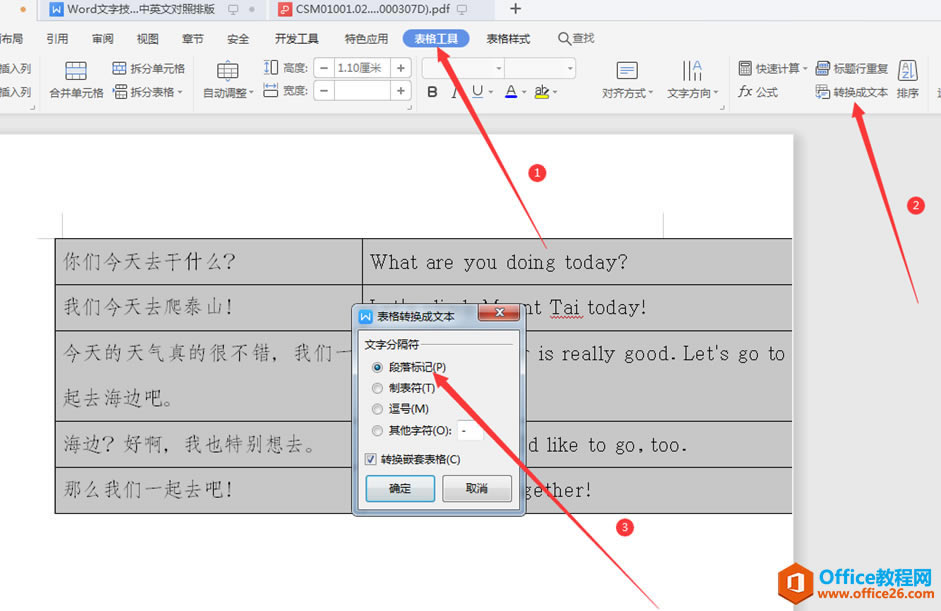The width and height of the screenshot is (941, 611).
Task: Switch to the CSM01001 PDF tab
Action: (x=373, y=9)
